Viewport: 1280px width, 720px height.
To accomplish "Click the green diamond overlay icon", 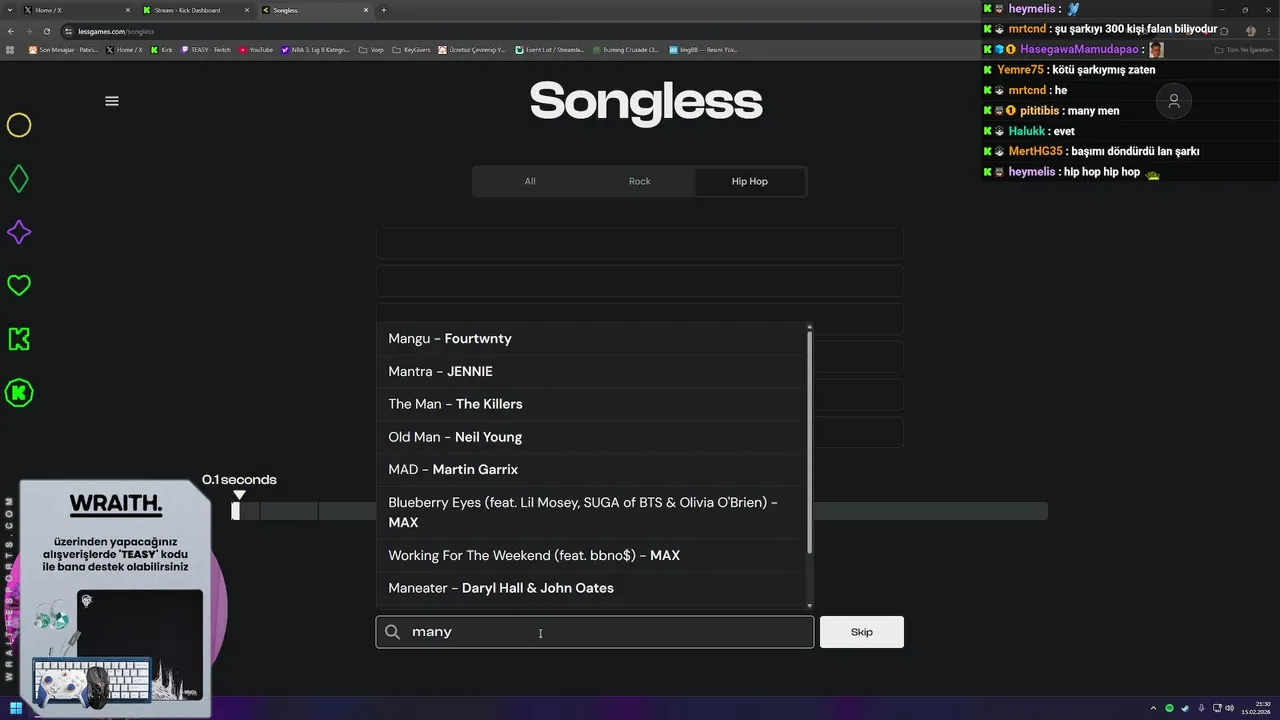I will coord(18,179).
